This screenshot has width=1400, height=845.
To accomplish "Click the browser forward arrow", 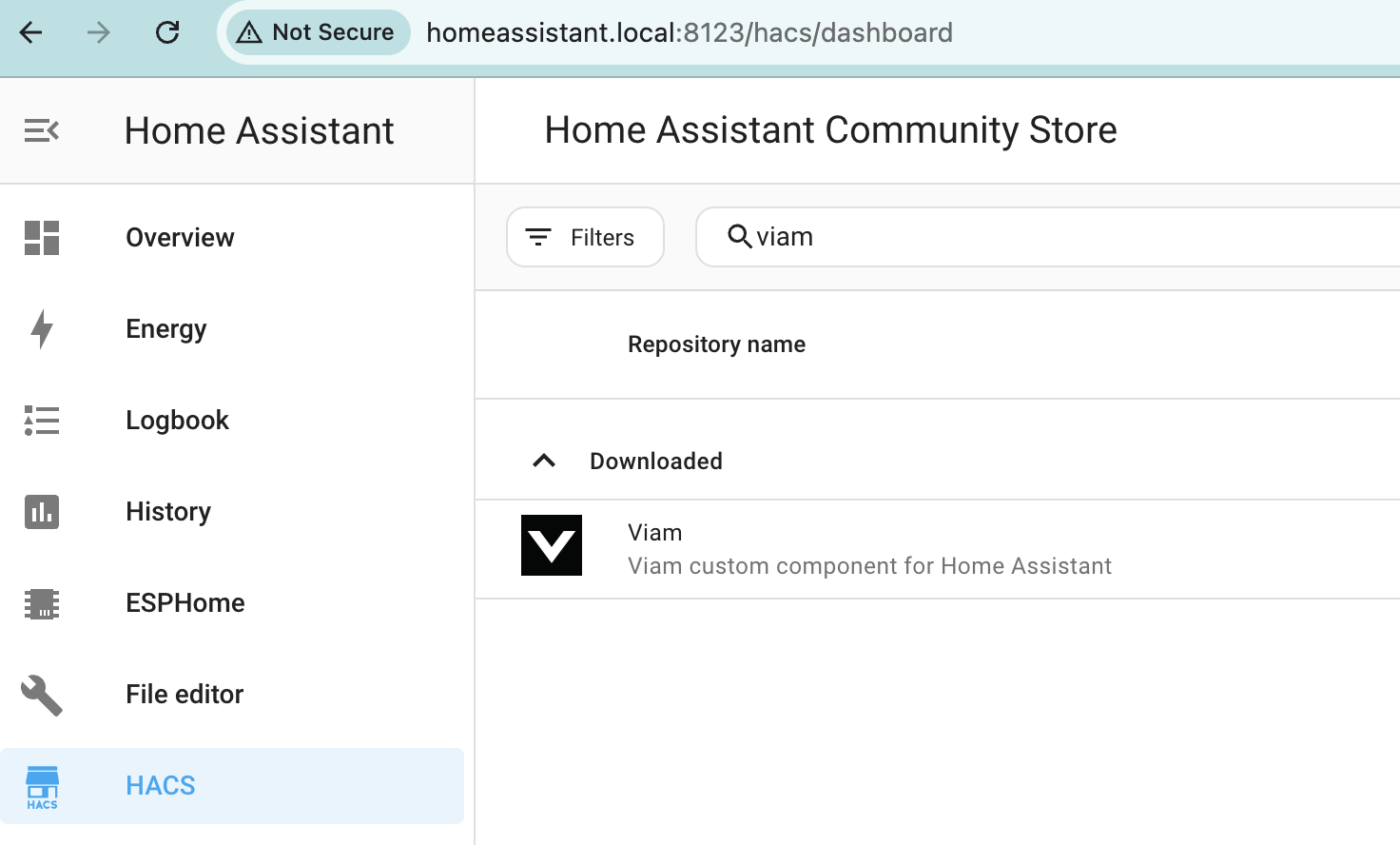I will click(x=99, y=32).
